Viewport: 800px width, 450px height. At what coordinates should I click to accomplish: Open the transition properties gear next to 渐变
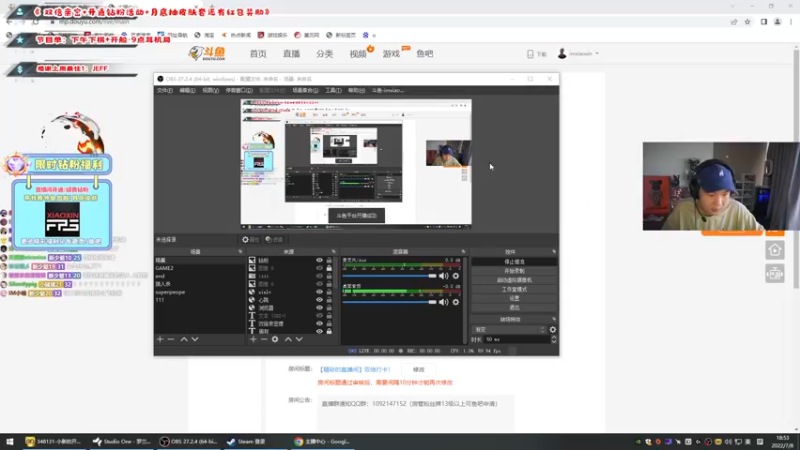pyautogui.click(x=553, y=330)
